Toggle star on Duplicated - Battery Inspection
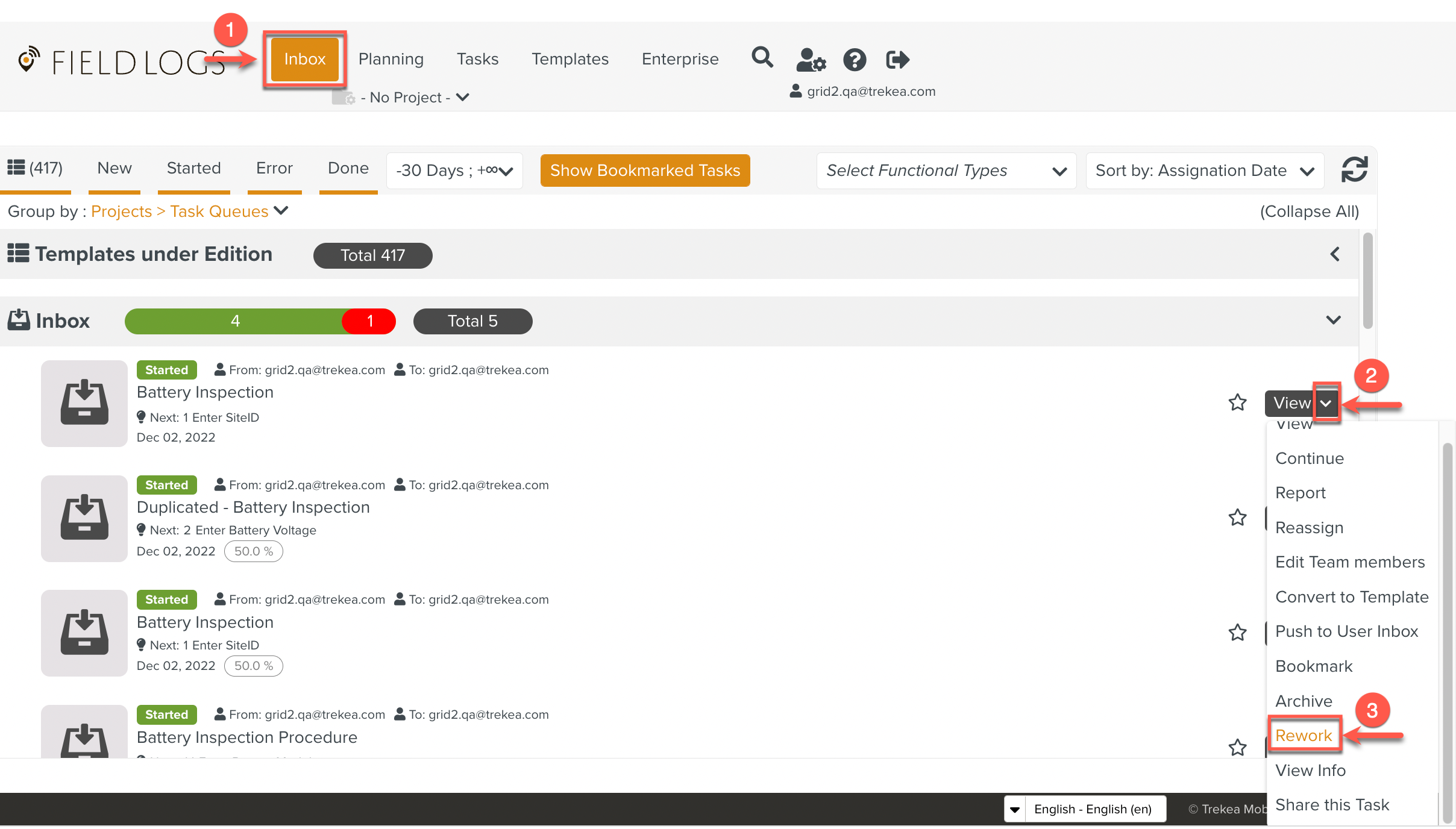Screen dimensions: 1456x829 point(1237,518)
